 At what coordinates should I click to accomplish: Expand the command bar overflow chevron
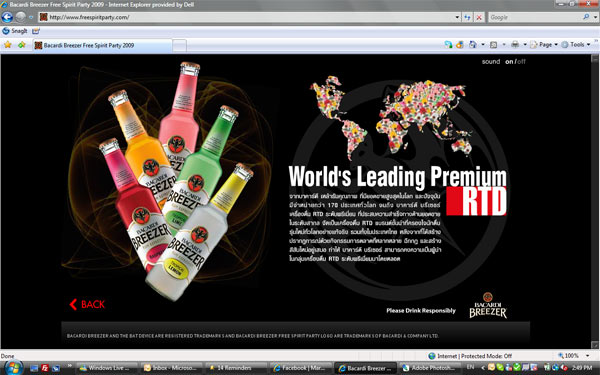pos(596,41)
